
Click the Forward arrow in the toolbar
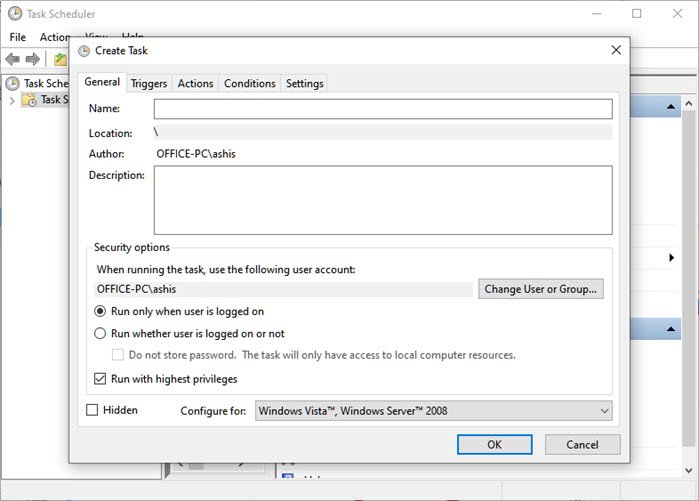pyautogui.click(x=33, y=59)
